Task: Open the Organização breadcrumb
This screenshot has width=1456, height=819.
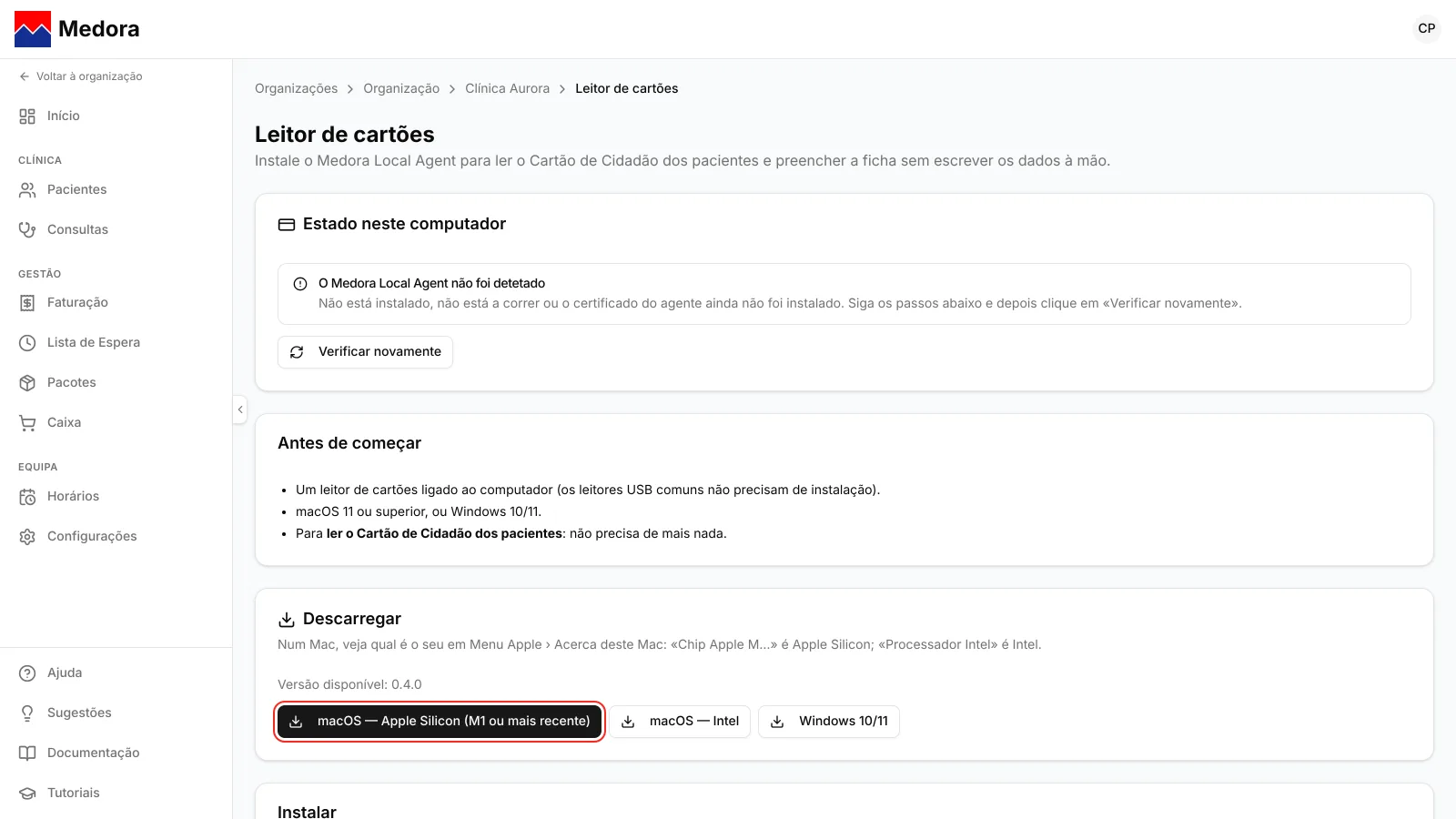Action: coord(401,88)
